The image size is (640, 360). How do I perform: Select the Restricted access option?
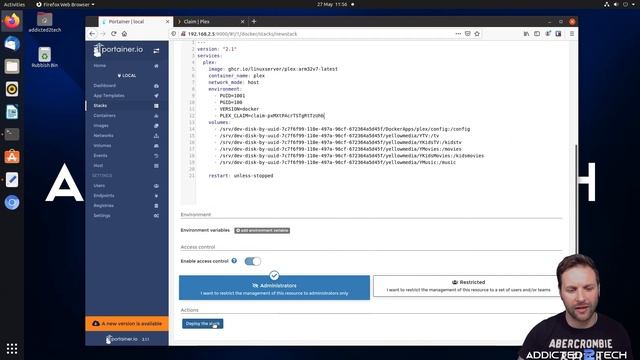point(468,286)
